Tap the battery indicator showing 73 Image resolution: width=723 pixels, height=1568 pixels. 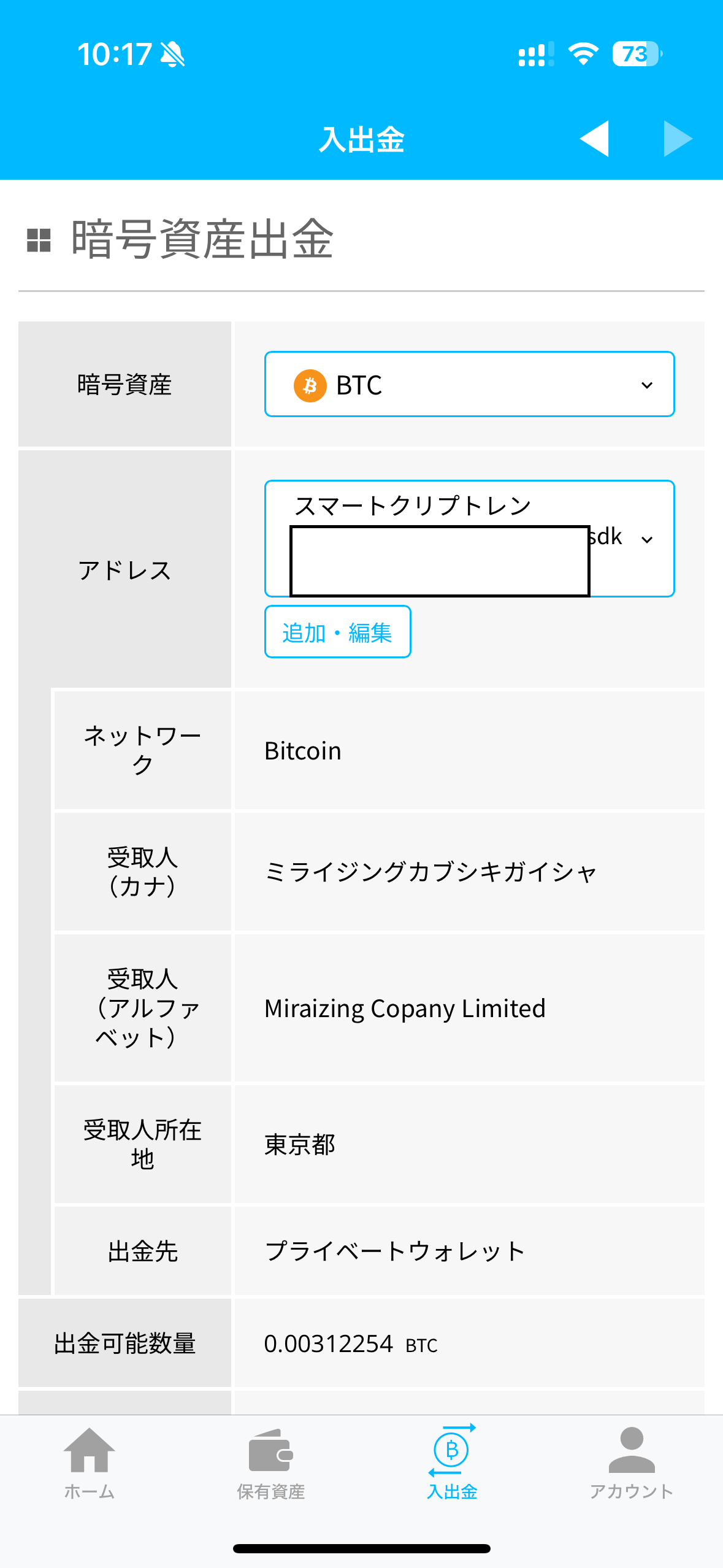tap(637, 54)
